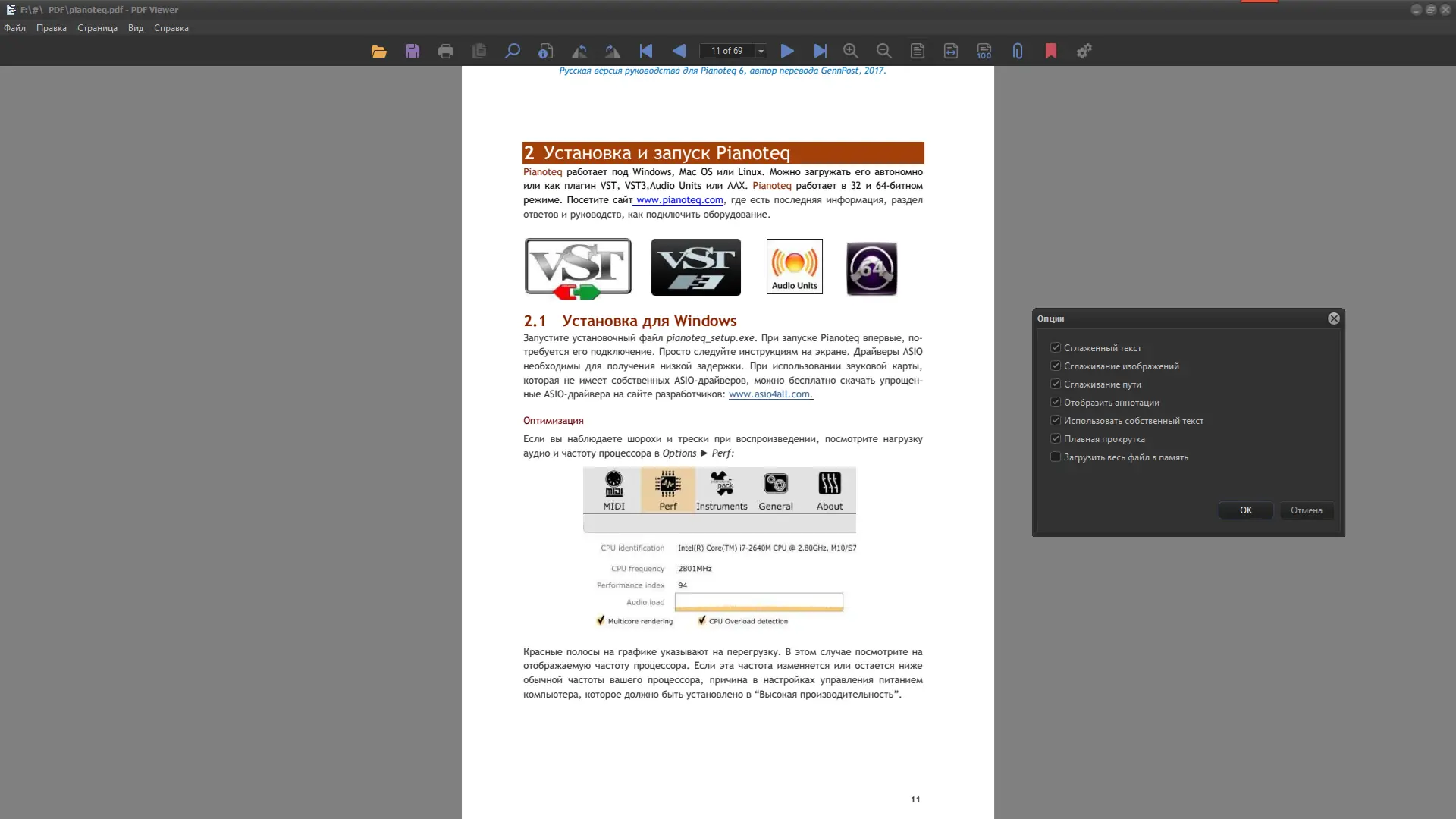Enable Загрузить весь файл в память

(x=1055, y=457)
